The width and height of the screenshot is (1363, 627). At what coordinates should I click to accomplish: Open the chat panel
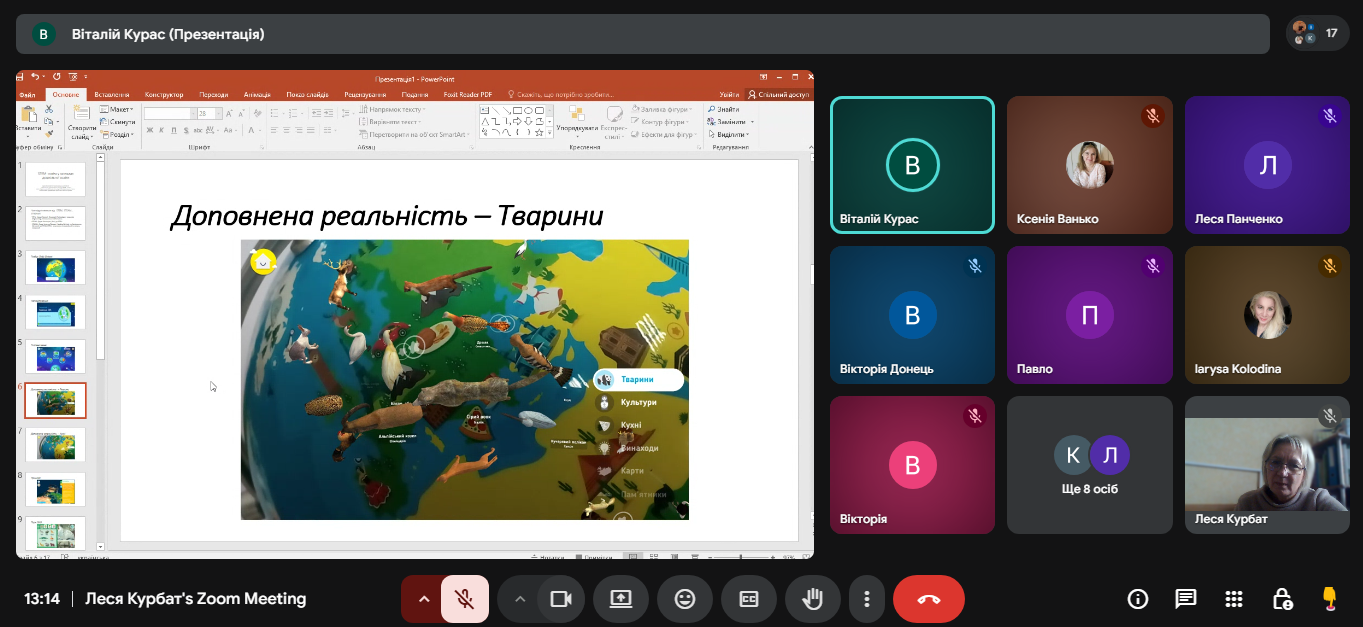pos(1185,599)
